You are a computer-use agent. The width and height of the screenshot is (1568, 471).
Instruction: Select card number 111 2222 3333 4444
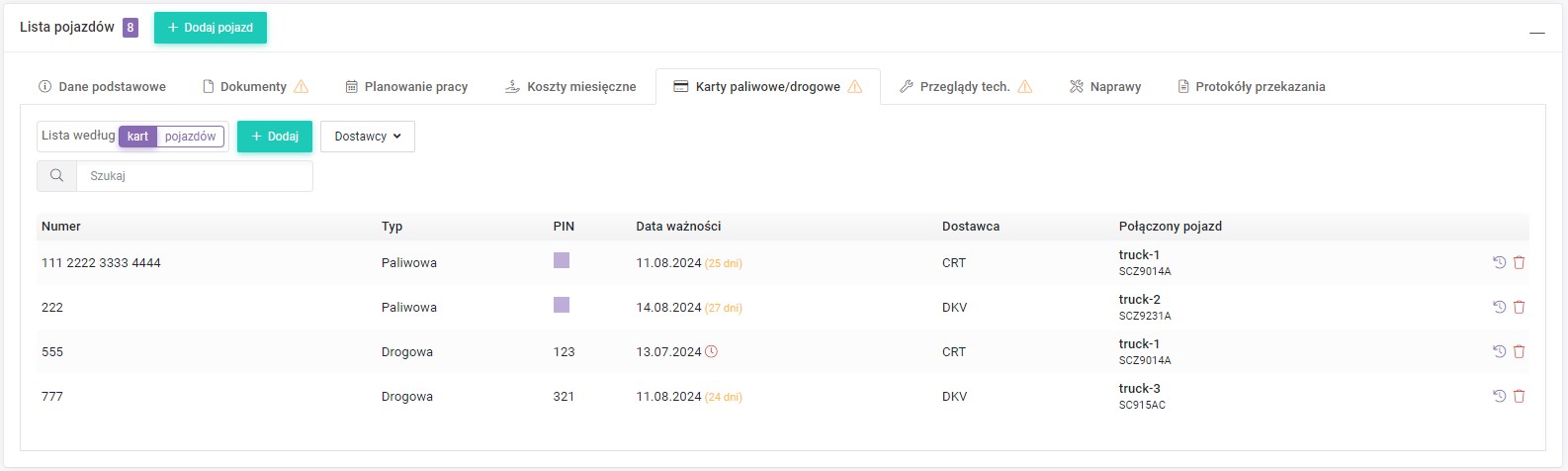point(101,262)
